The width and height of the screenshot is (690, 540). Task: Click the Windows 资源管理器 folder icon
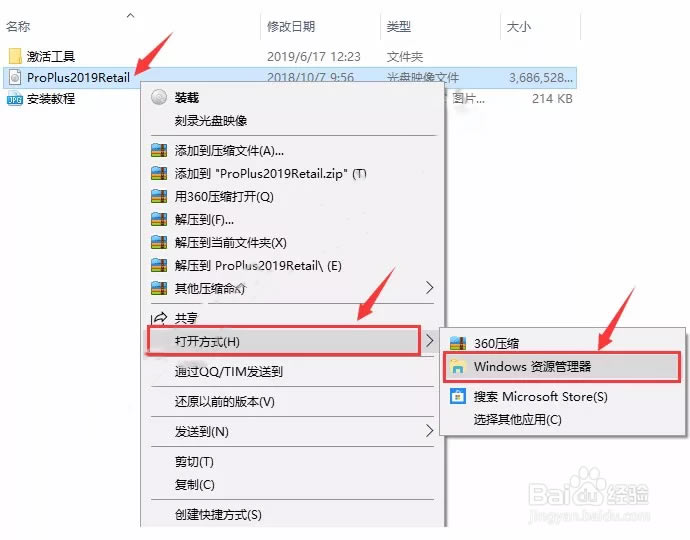458,367
